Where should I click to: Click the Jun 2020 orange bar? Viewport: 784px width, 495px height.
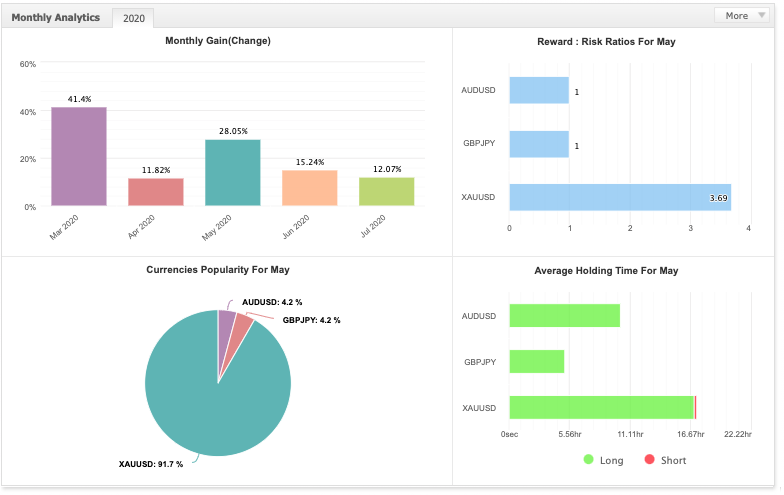[x=310, y=188]
